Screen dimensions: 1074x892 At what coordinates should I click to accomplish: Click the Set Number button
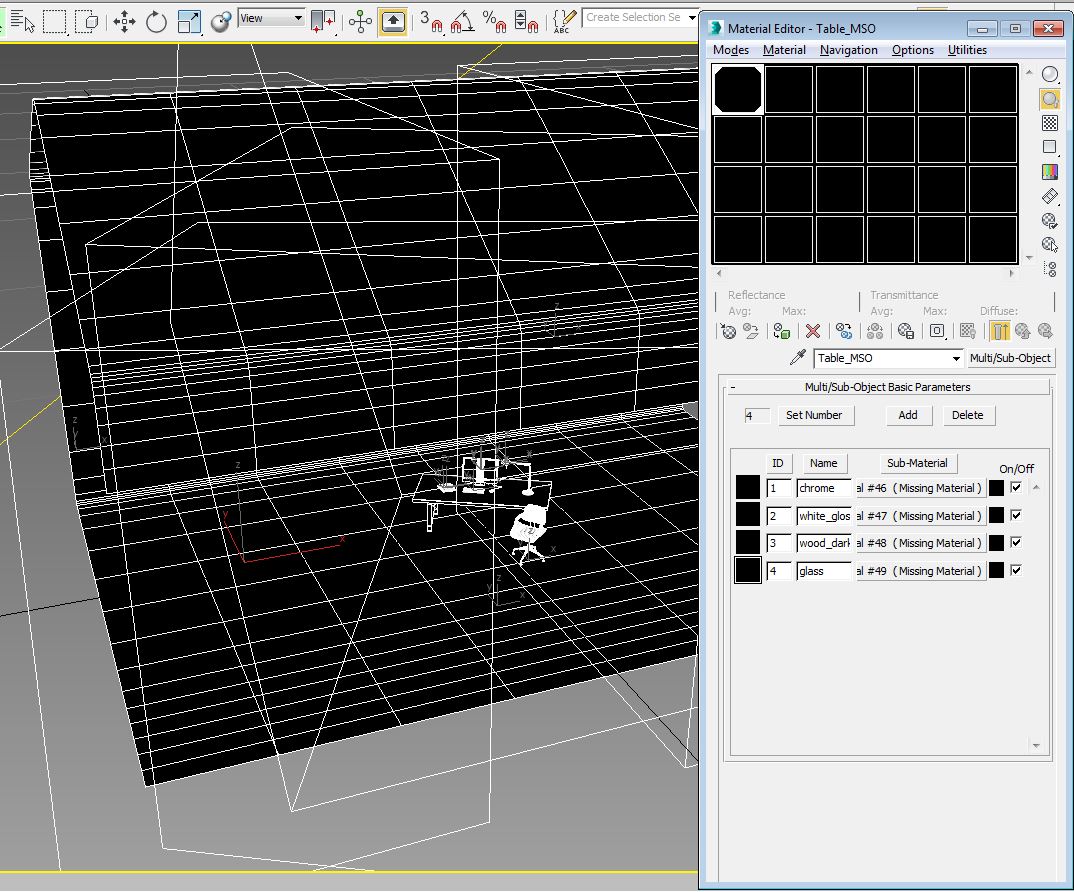(814, 415)
